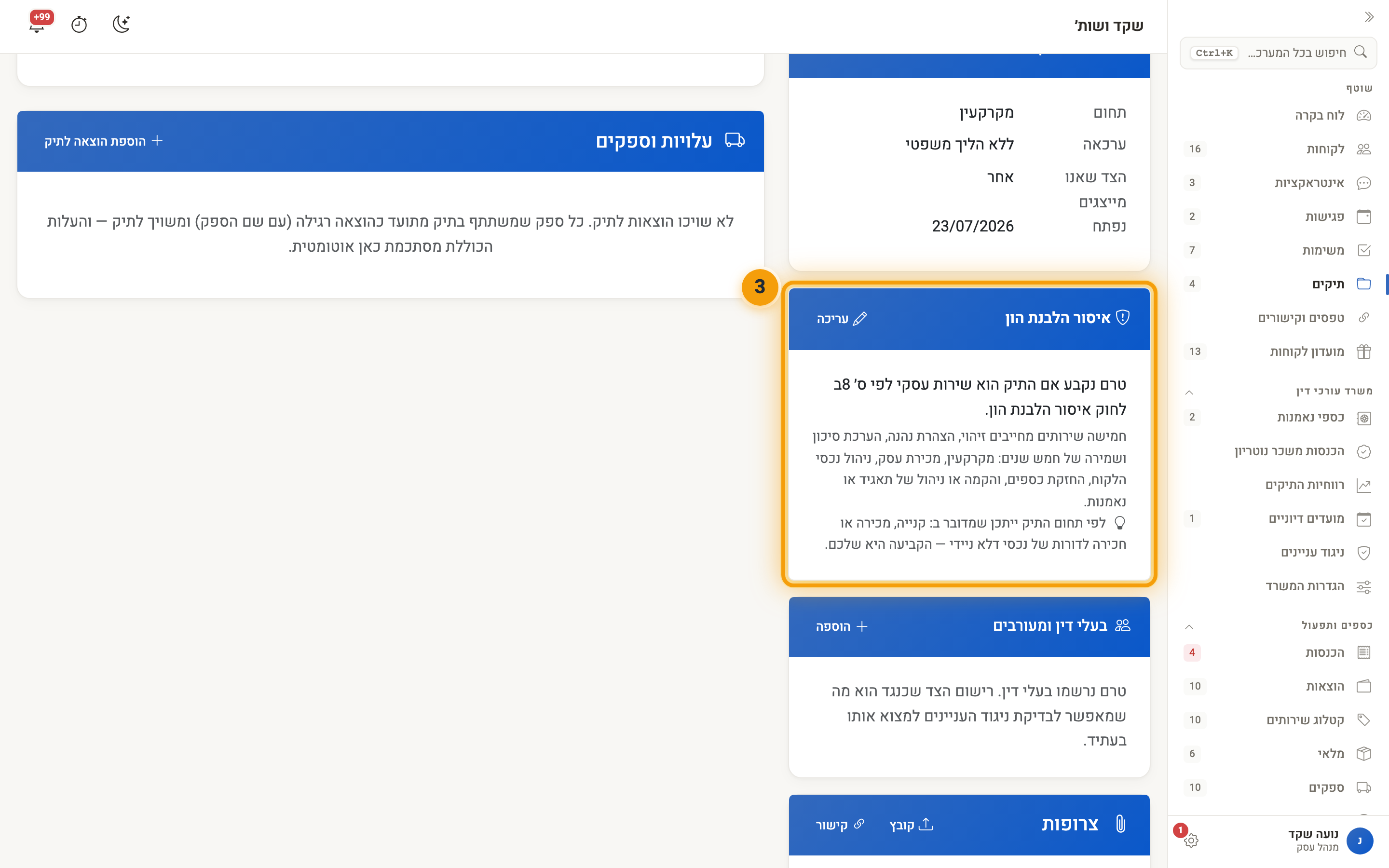
Task: Click the מועדים דיוניים calendar icon
Action: pos(1364,519)
